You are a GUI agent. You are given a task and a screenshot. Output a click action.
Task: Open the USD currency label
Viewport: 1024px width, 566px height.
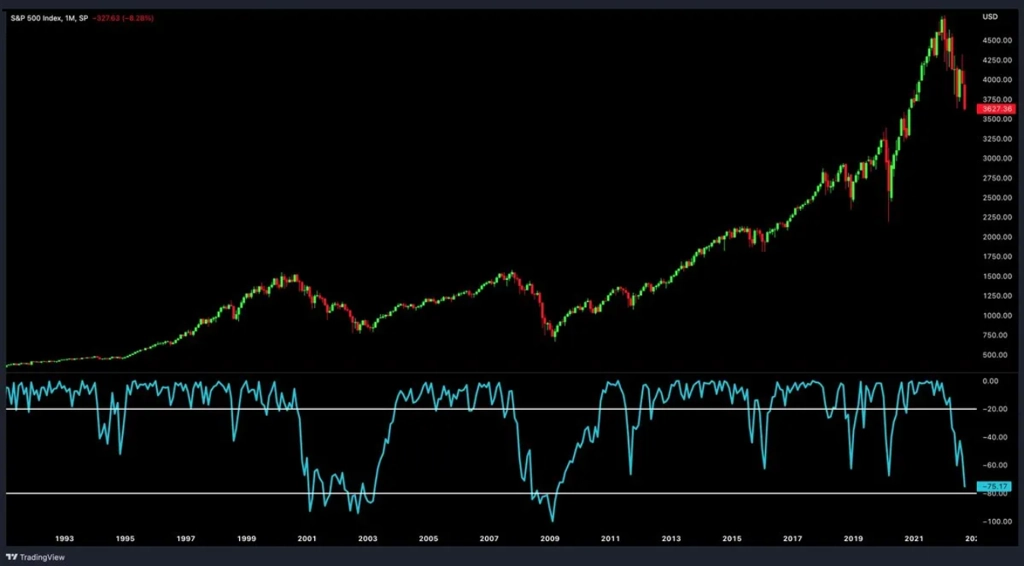click(x=990, y=17)
